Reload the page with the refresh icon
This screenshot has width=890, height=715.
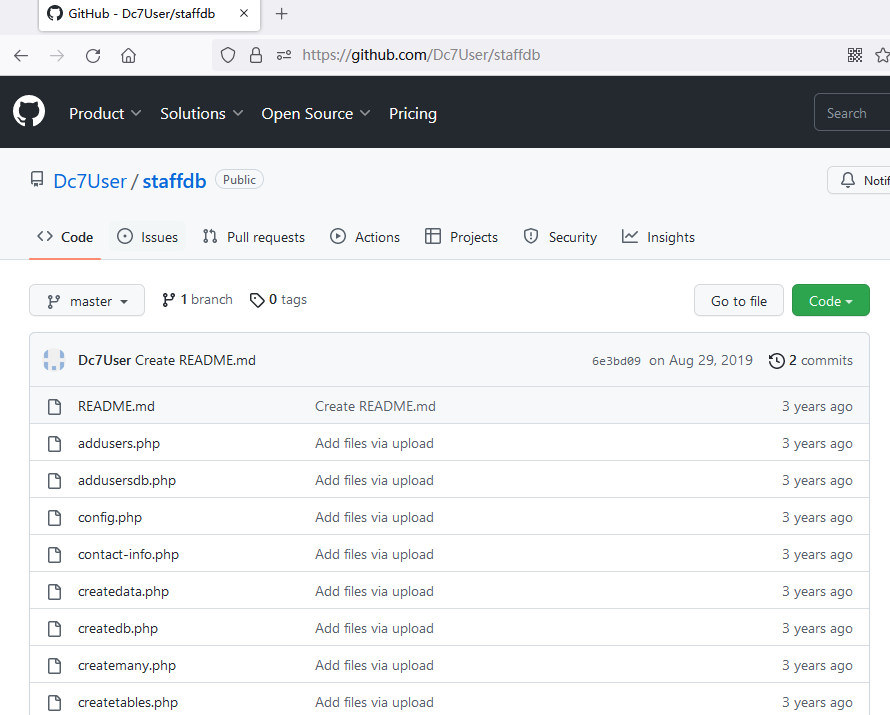point(93,56)
